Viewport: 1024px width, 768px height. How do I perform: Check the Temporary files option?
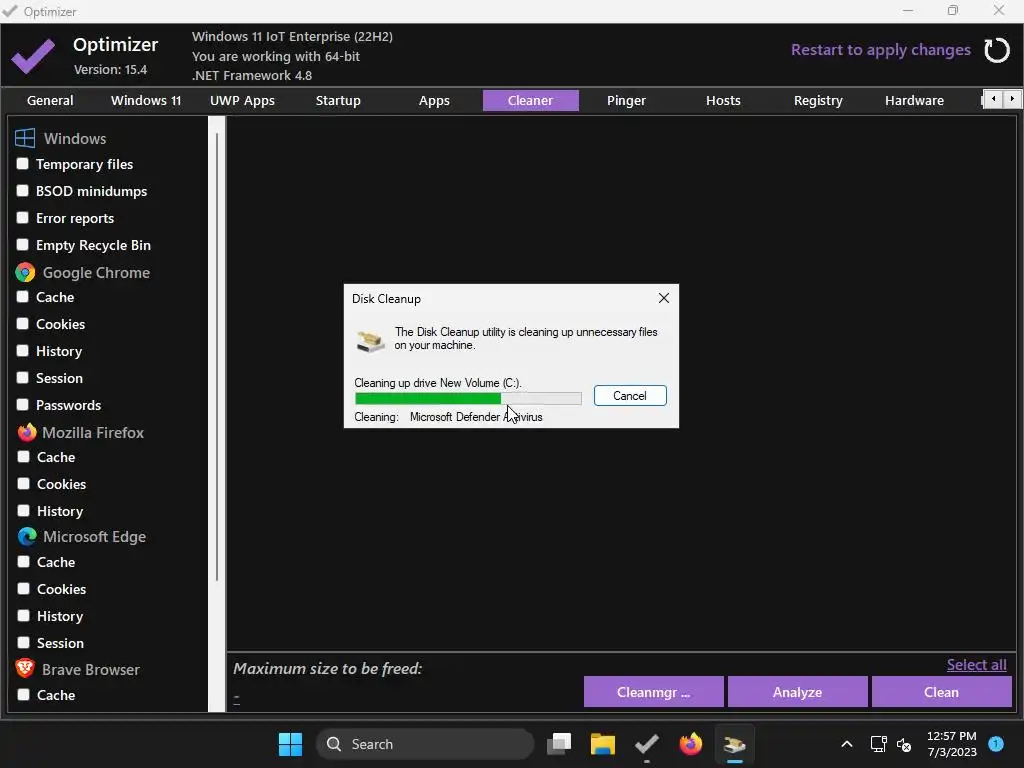(x=23, y=163)
